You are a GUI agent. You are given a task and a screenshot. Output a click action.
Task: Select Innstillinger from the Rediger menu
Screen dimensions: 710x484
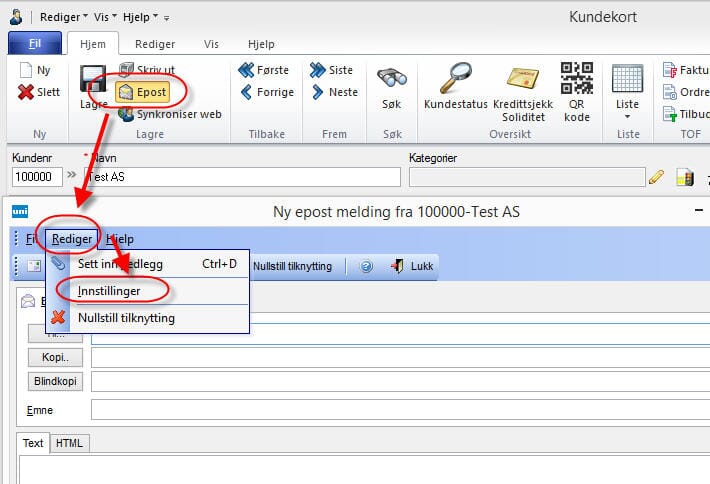[x=109, y=291]
